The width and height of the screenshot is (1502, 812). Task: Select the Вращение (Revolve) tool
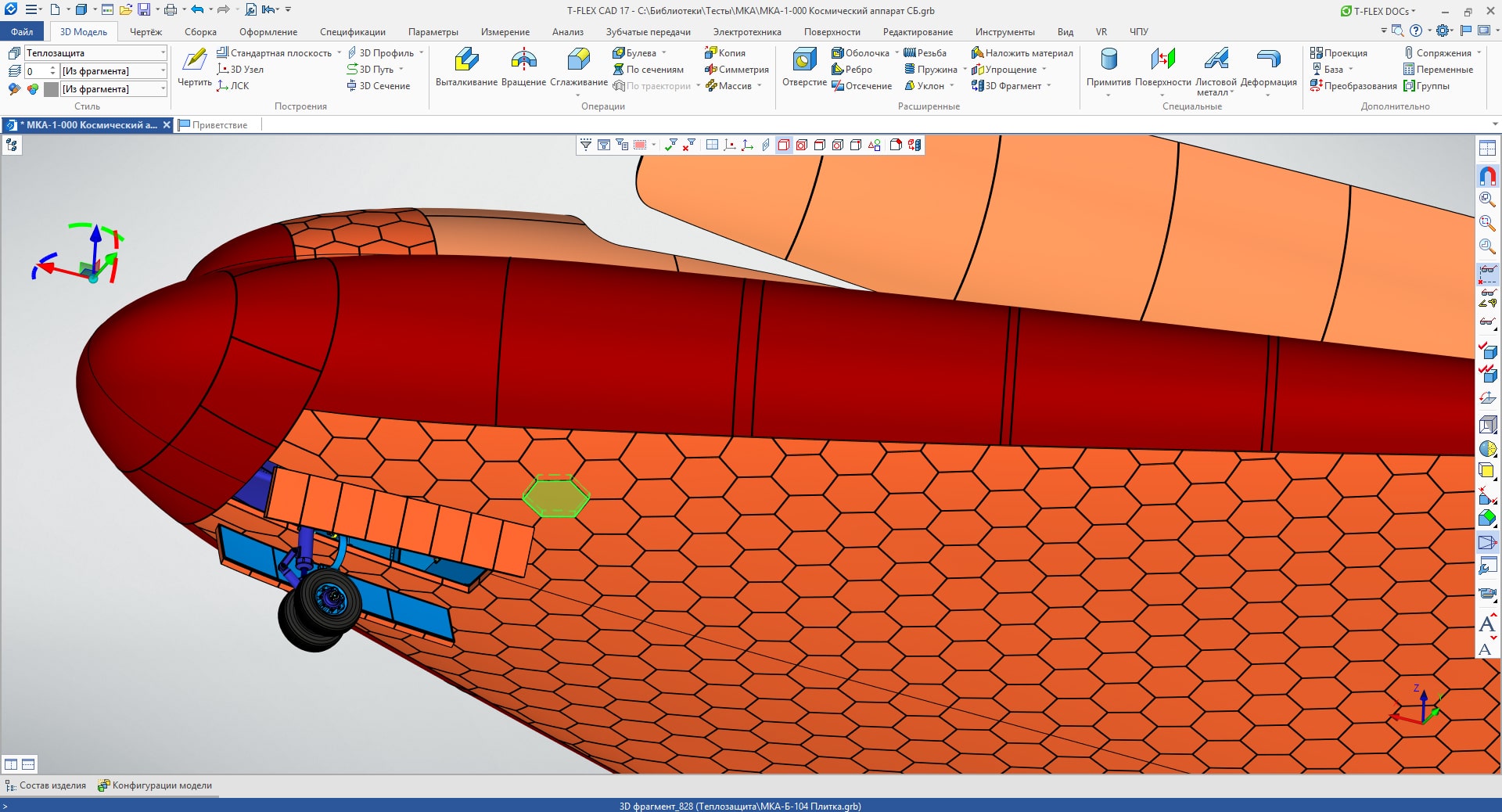523,66
